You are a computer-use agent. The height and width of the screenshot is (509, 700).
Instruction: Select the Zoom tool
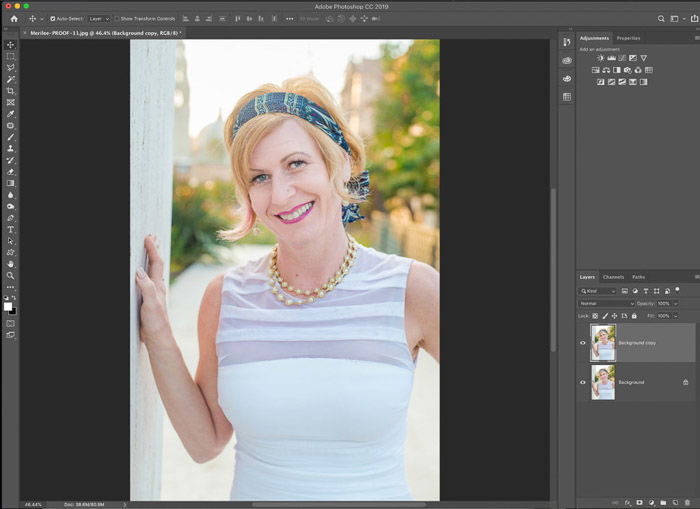point(10,276)
